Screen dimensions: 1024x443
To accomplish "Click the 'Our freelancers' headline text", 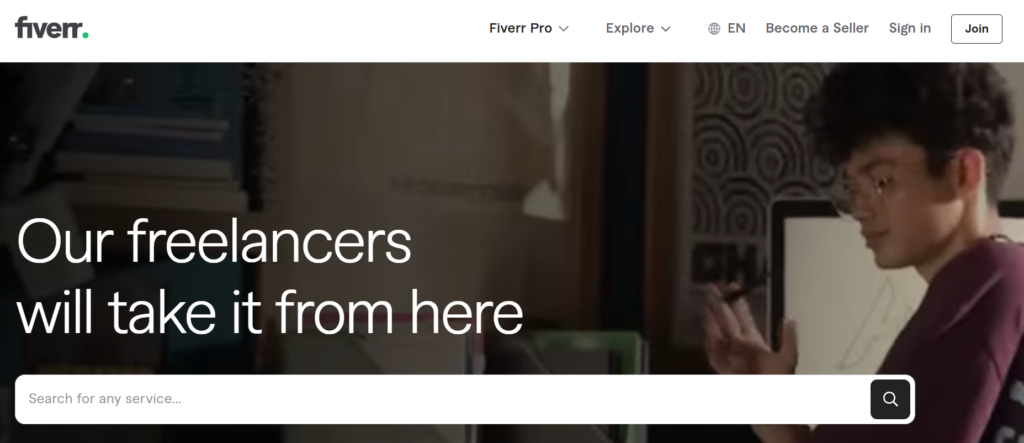I will (214, 241).
